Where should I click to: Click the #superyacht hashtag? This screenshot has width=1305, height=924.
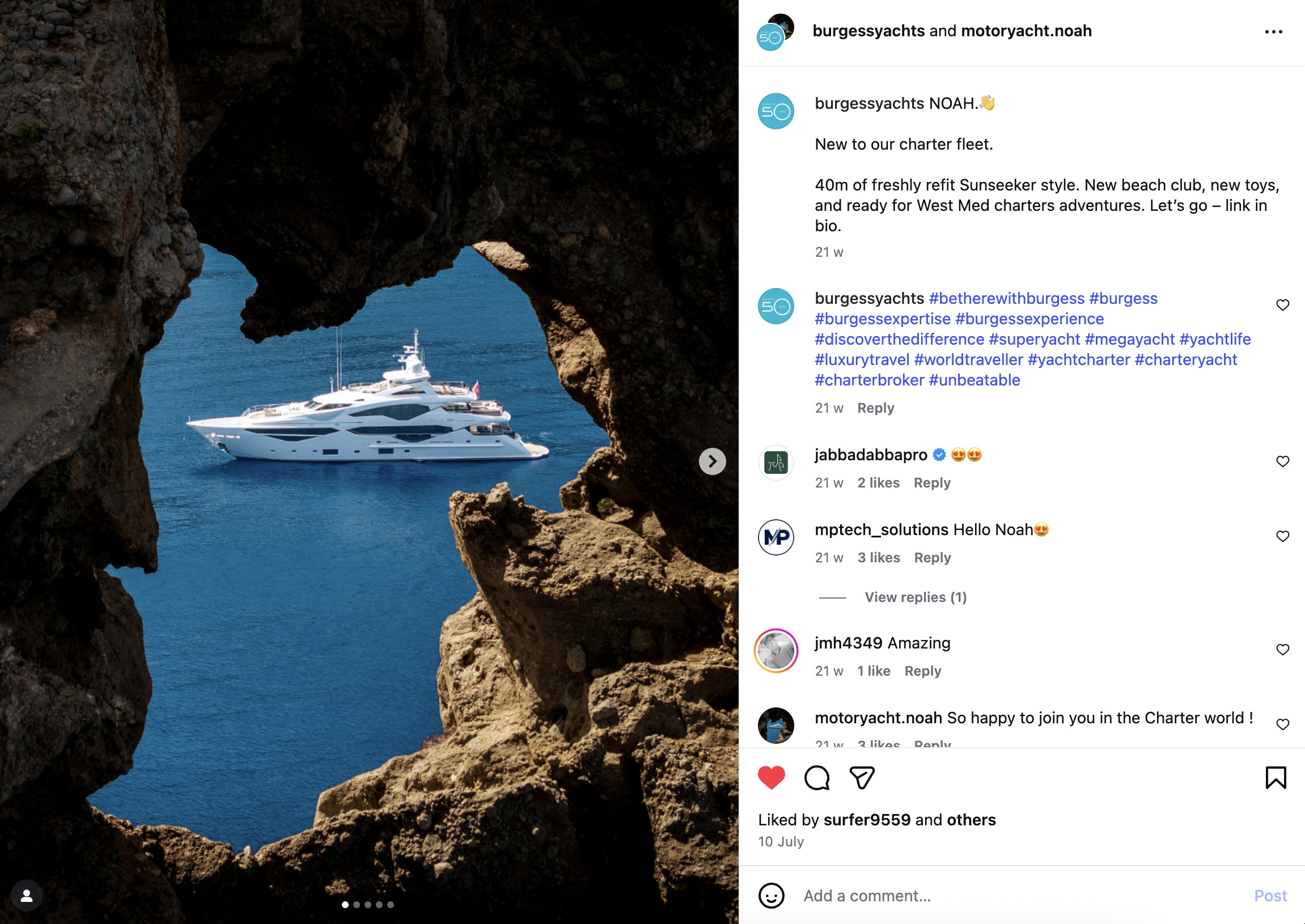[x=1033, y=339]
